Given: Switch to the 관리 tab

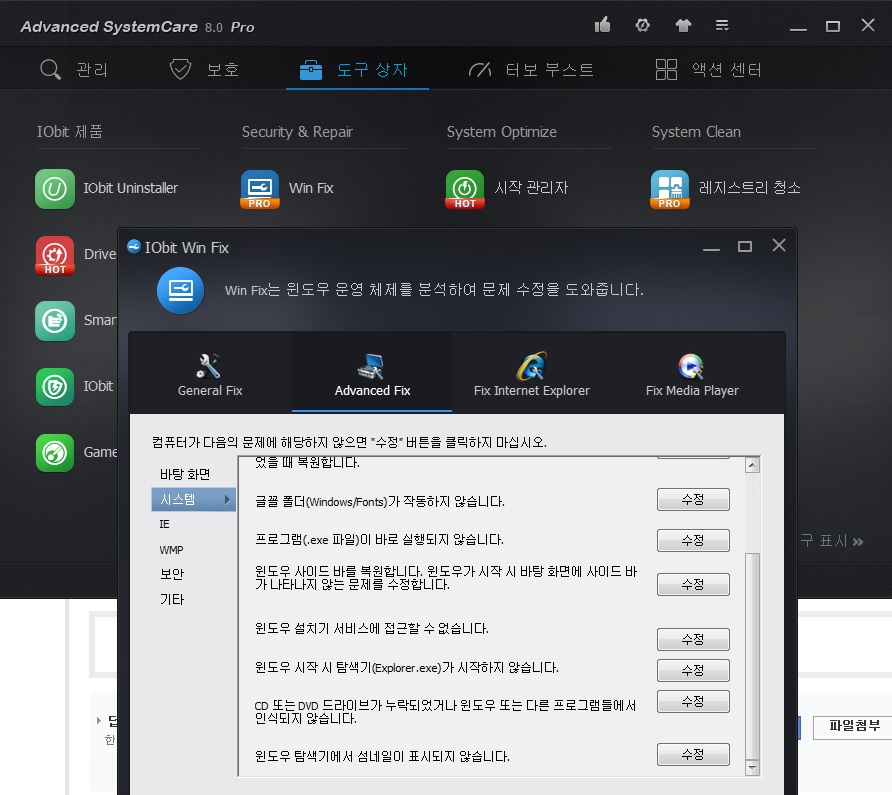Looking at the screenshot, I should [x=74, y=69].
